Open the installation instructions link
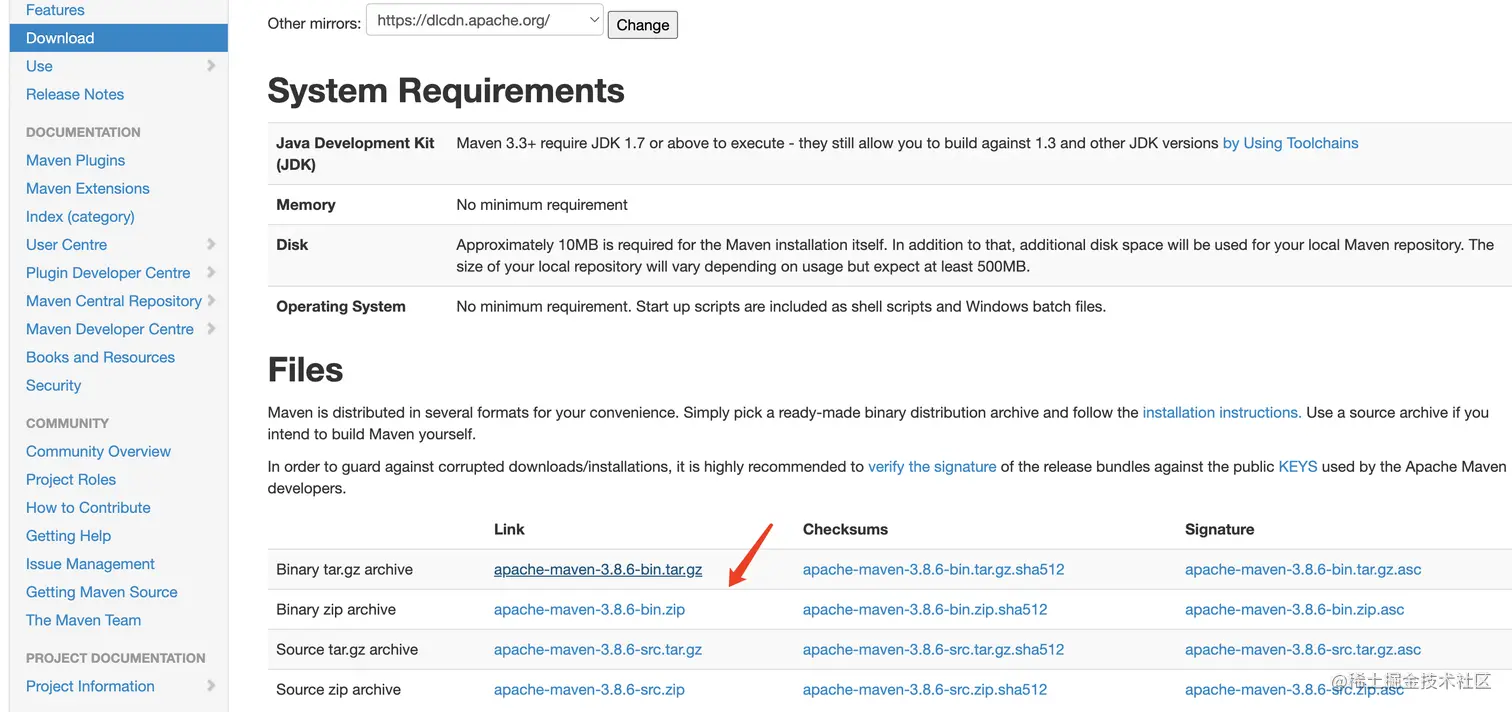1512x712 pixels. [x=1221, y=412]
